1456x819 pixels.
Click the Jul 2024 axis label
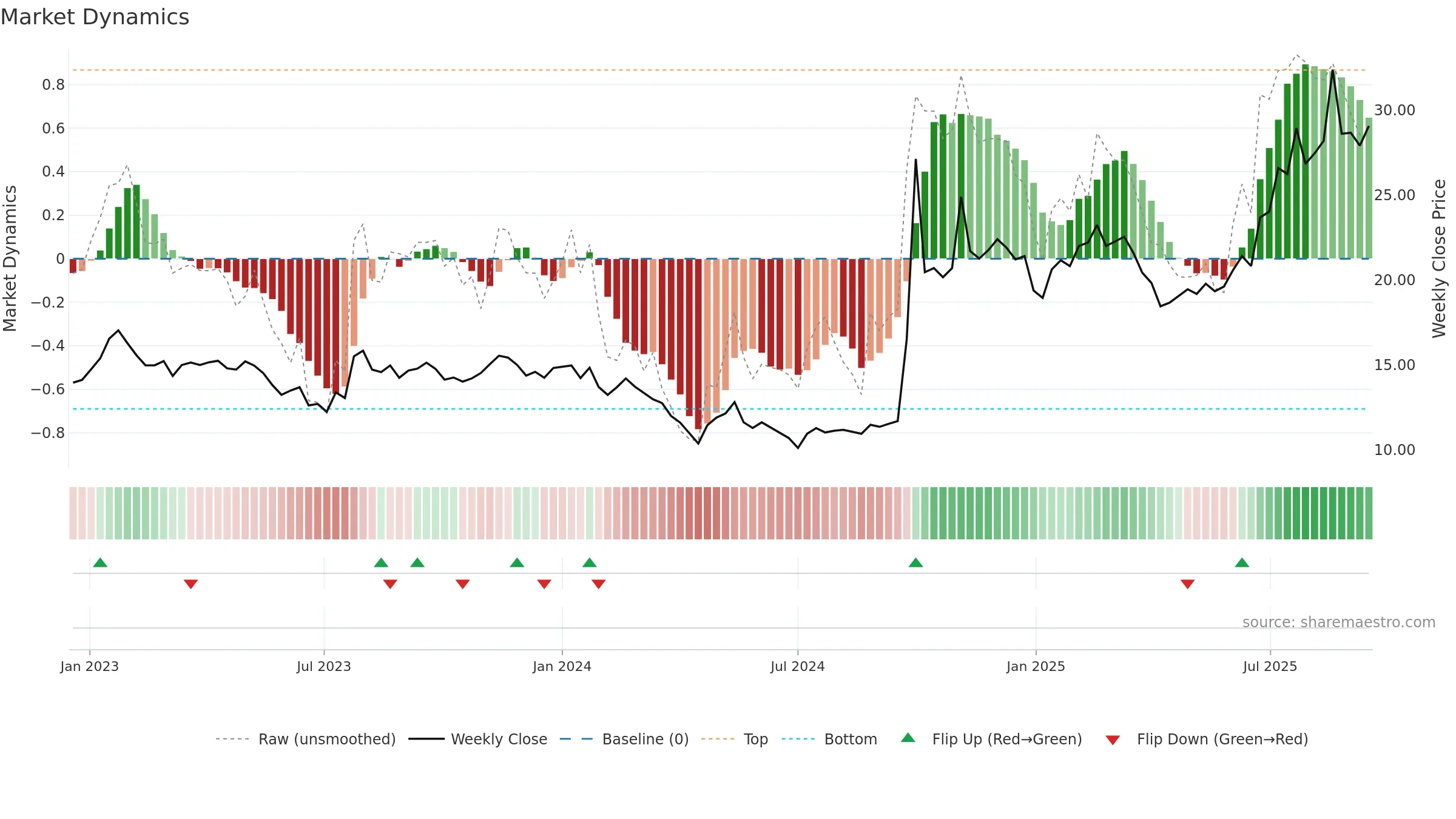[x=798, y=666]
